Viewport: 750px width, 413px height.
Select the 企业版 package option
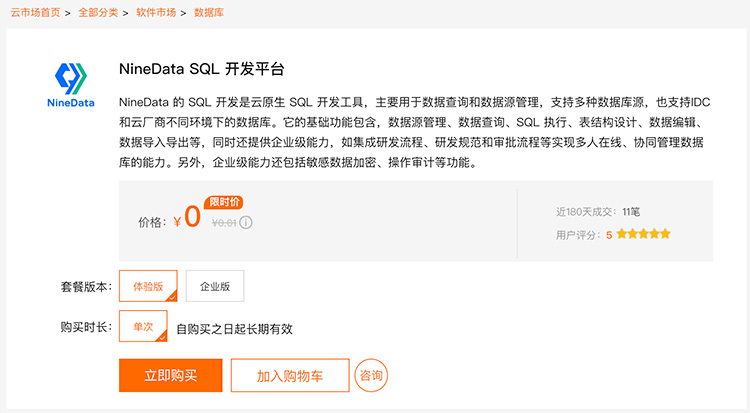215,286
